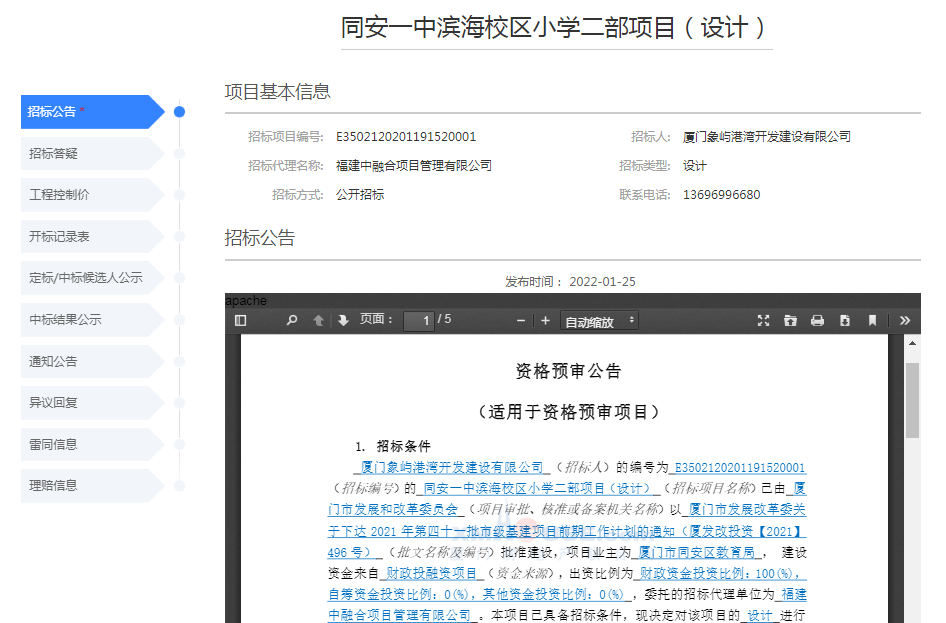
Task: Download the PDF document
Action: 845,320
